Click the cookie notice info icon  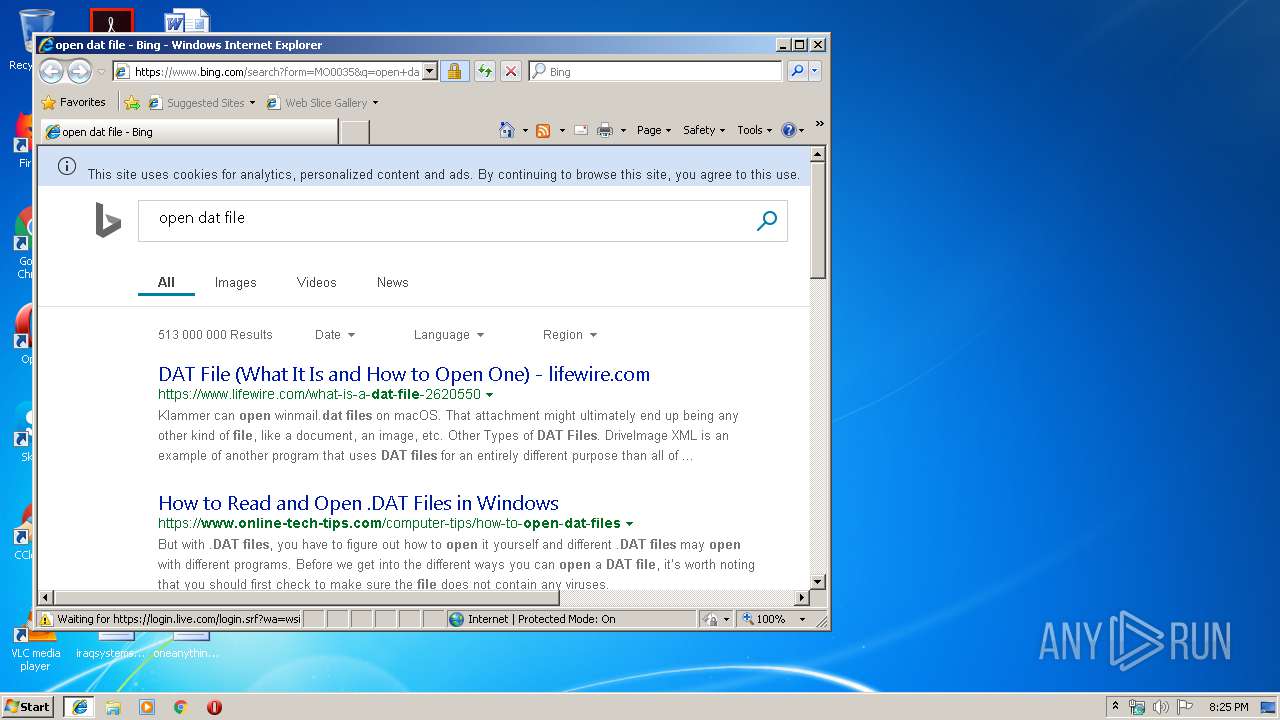point(67,166)
